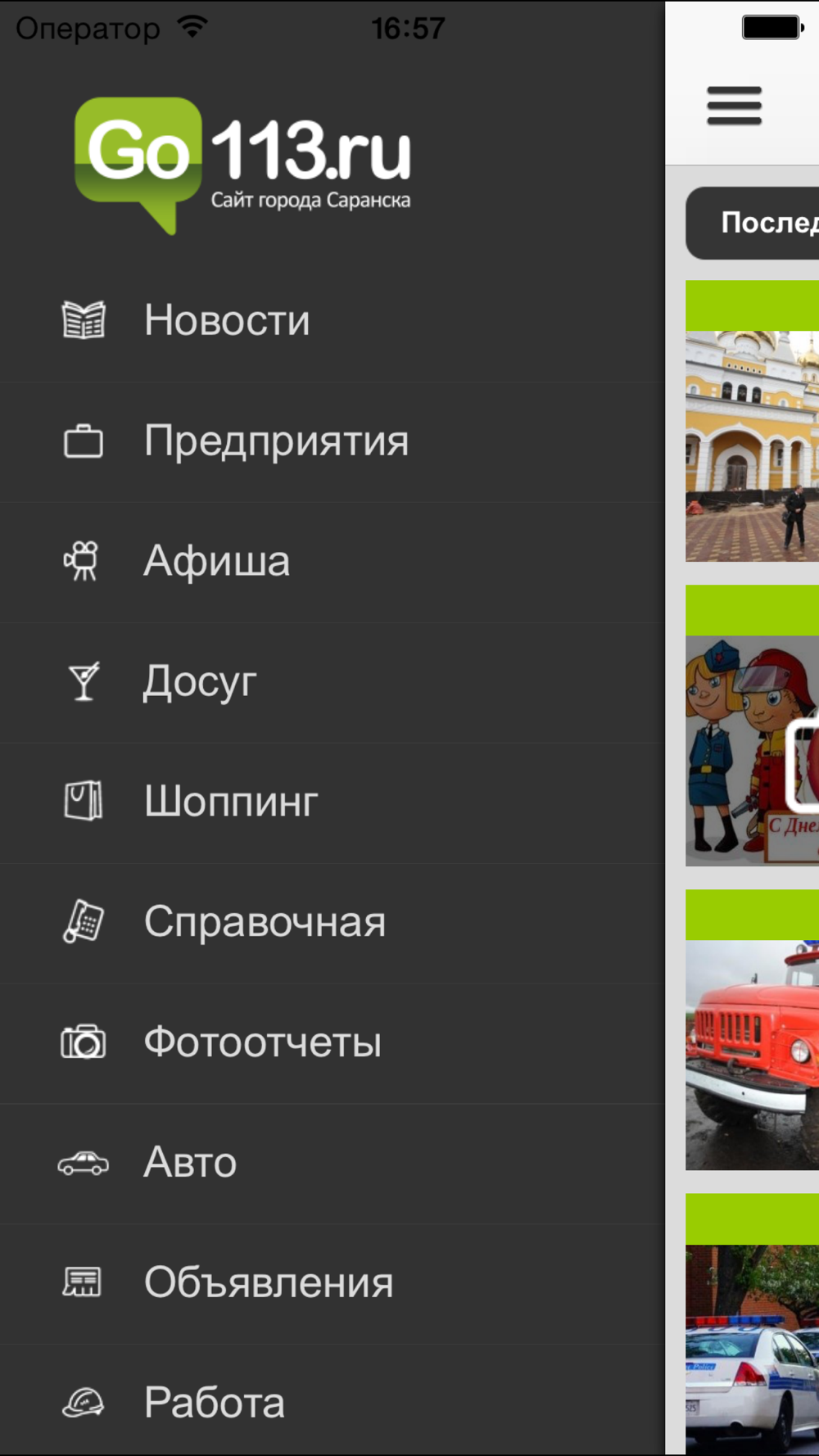
Task: Tap the newspaper icon beside Новости
Action: [x=84, y=319]
